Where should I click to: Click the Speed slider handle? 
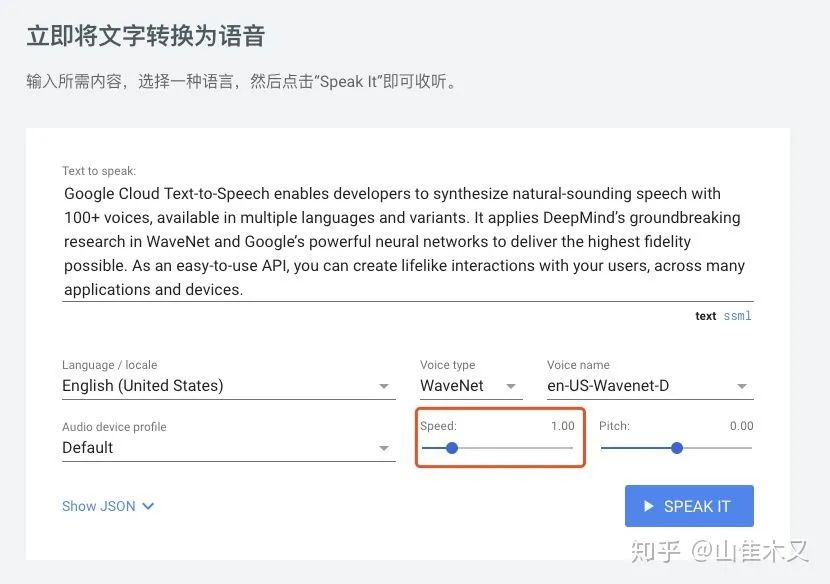451,448
